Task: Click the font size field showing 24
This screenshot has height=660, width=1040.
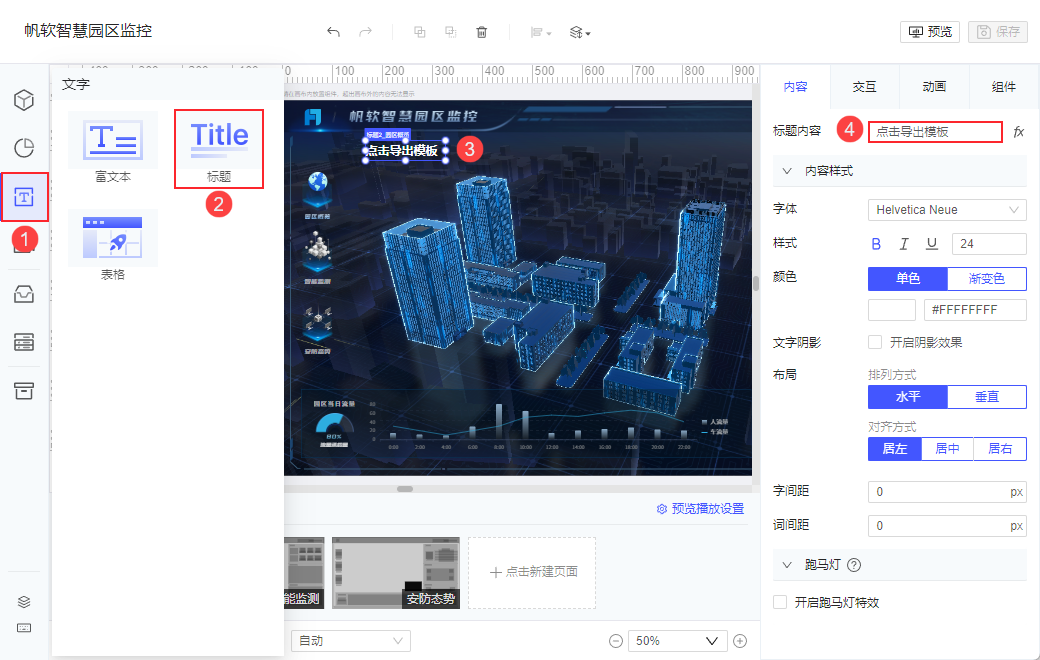Action: [x=989, y=244]
